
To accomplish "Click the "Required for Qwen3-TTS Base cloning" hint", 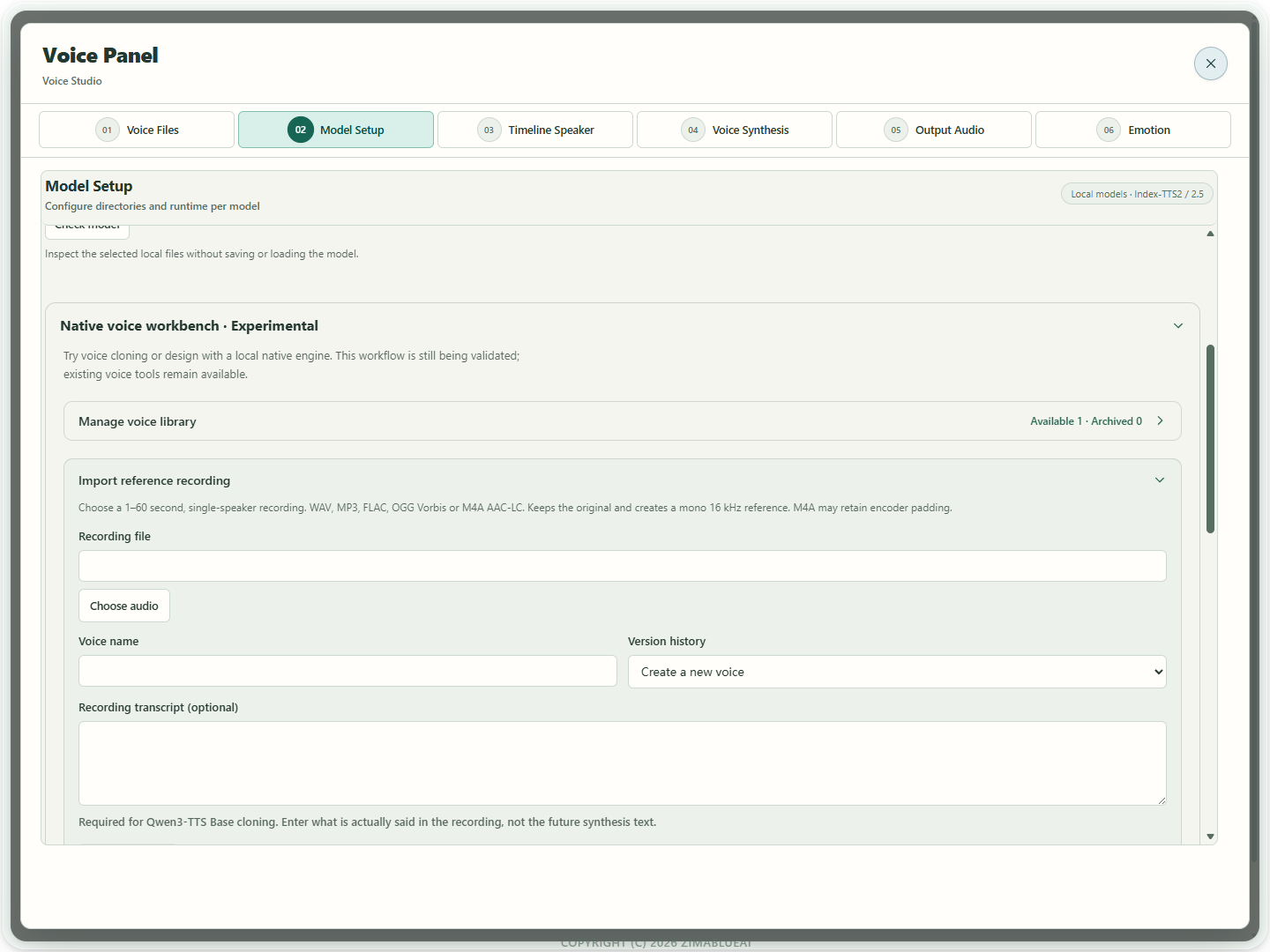I will point(367,822).
